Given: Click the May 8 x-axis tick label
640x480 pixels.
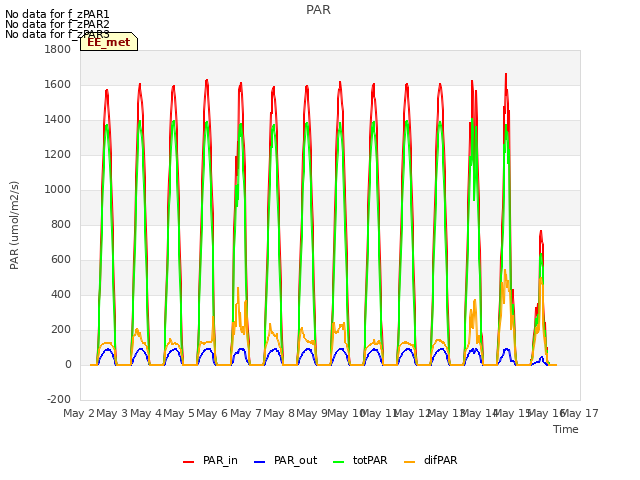Looking at the screenshot, I should pos(279,413).
